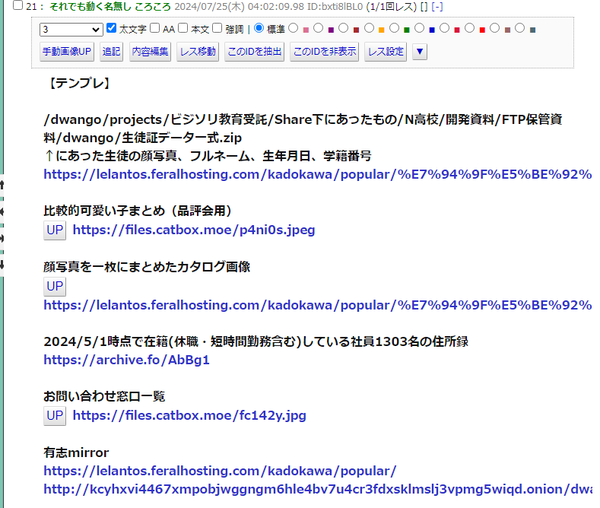Check the 本文 checkbox
Viewport: 600px width, 508px height.
point(183,28)
